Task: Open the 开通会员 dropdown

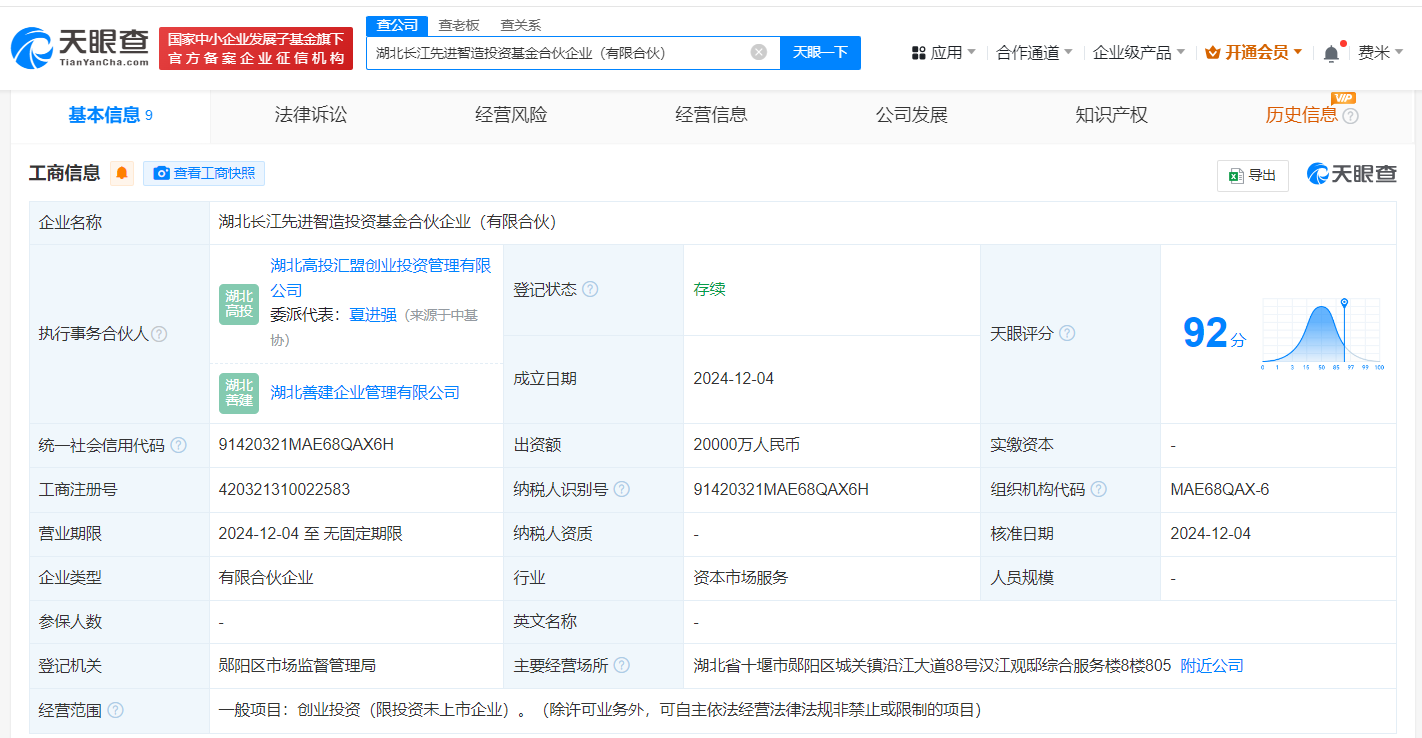Action: [1254, 52]
